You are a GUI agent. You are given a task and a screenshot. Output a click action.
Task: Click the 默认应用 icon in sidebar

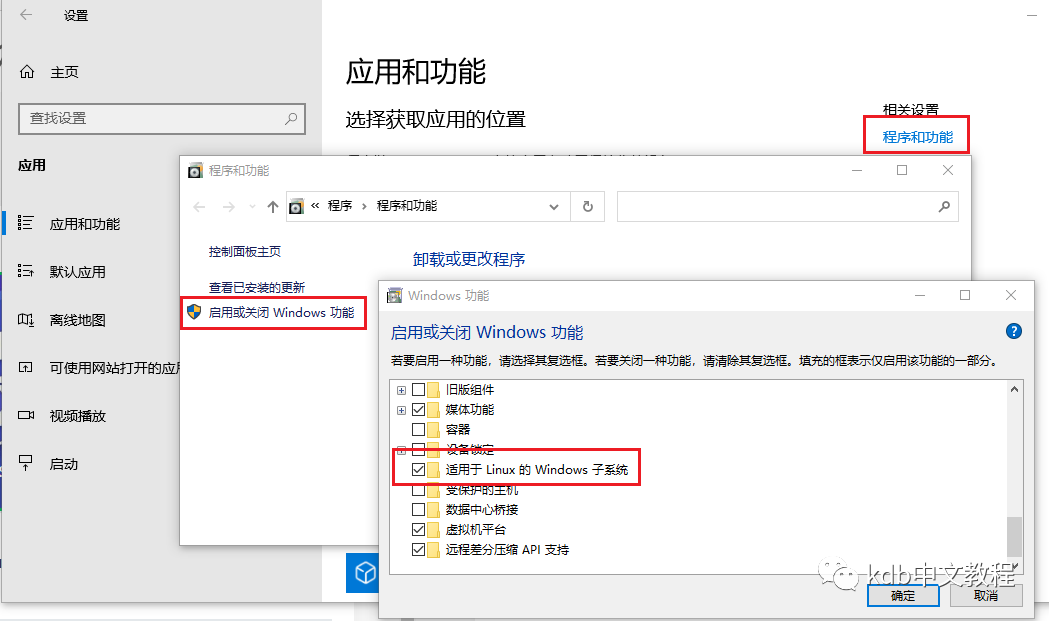(25, 271)
